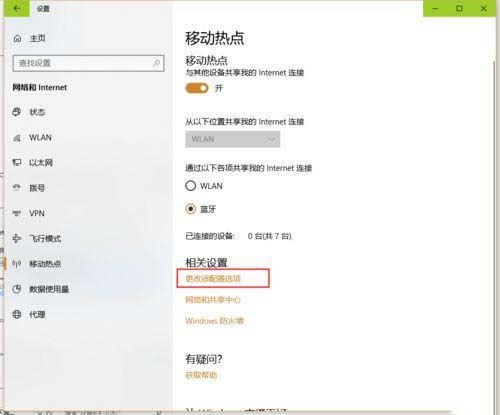Open the Windows 防火墙 link
This screenshot has width=500, height=415.
[214, 321]
